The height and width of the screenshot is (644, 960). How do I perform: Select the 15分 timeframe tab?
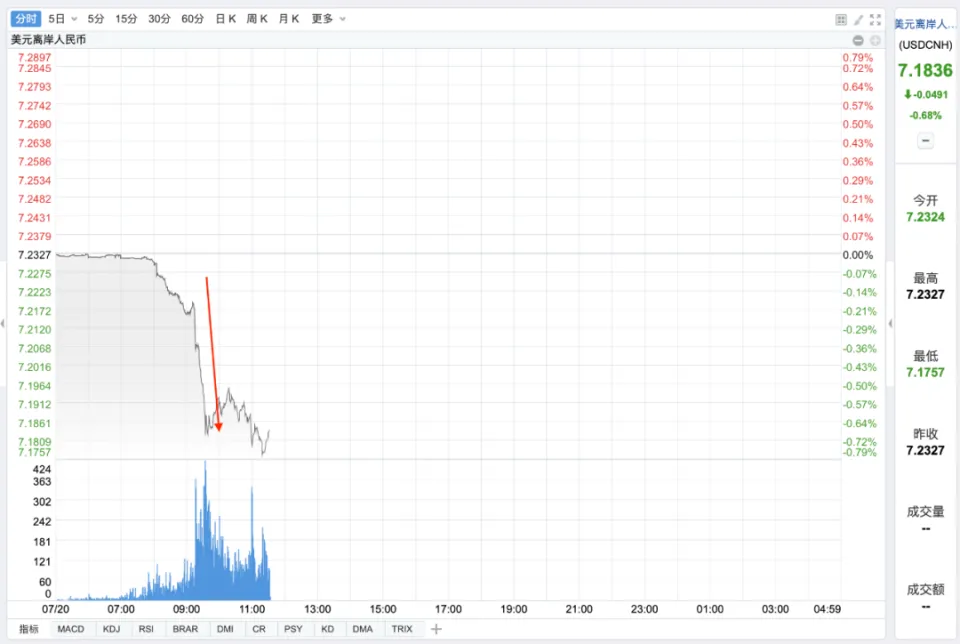pos(127,19)
